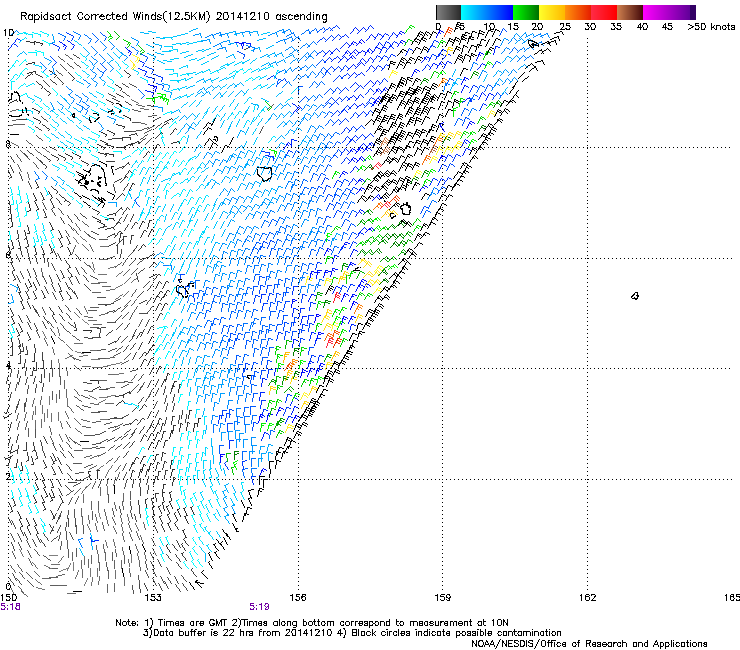The image size is (740, 650).
Task: Click the purple '5:19' time label
Action: click(x=259, y=607)
